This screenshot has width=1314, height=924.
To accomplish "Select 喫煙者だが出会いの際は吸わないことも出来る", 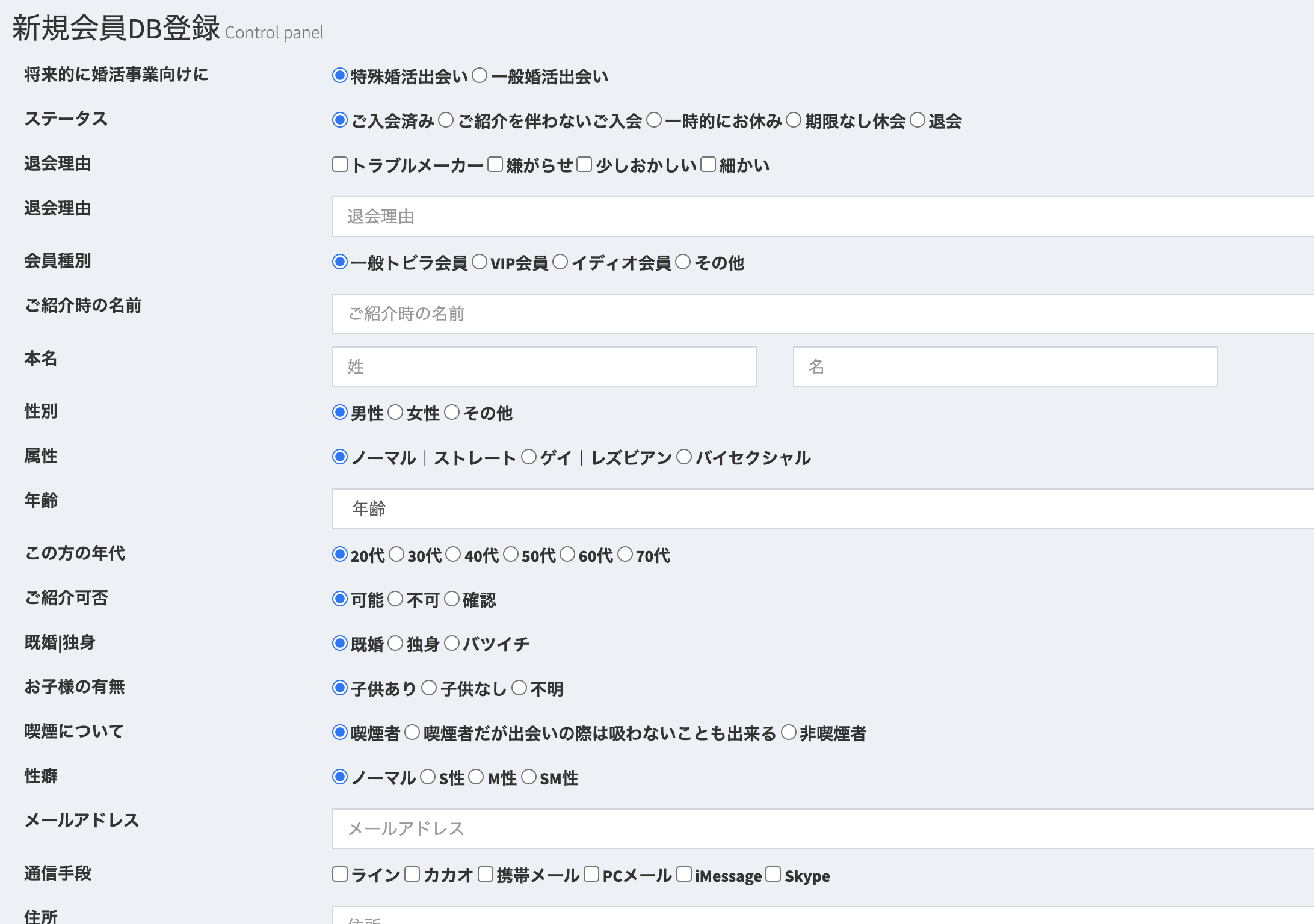I will point(412,732).
